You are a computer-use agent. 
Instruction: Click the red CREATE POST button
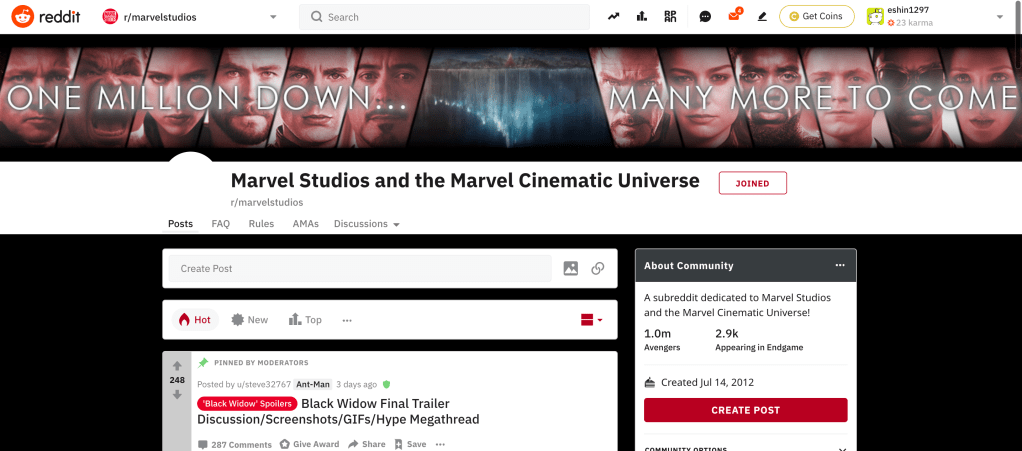(745, 410)
